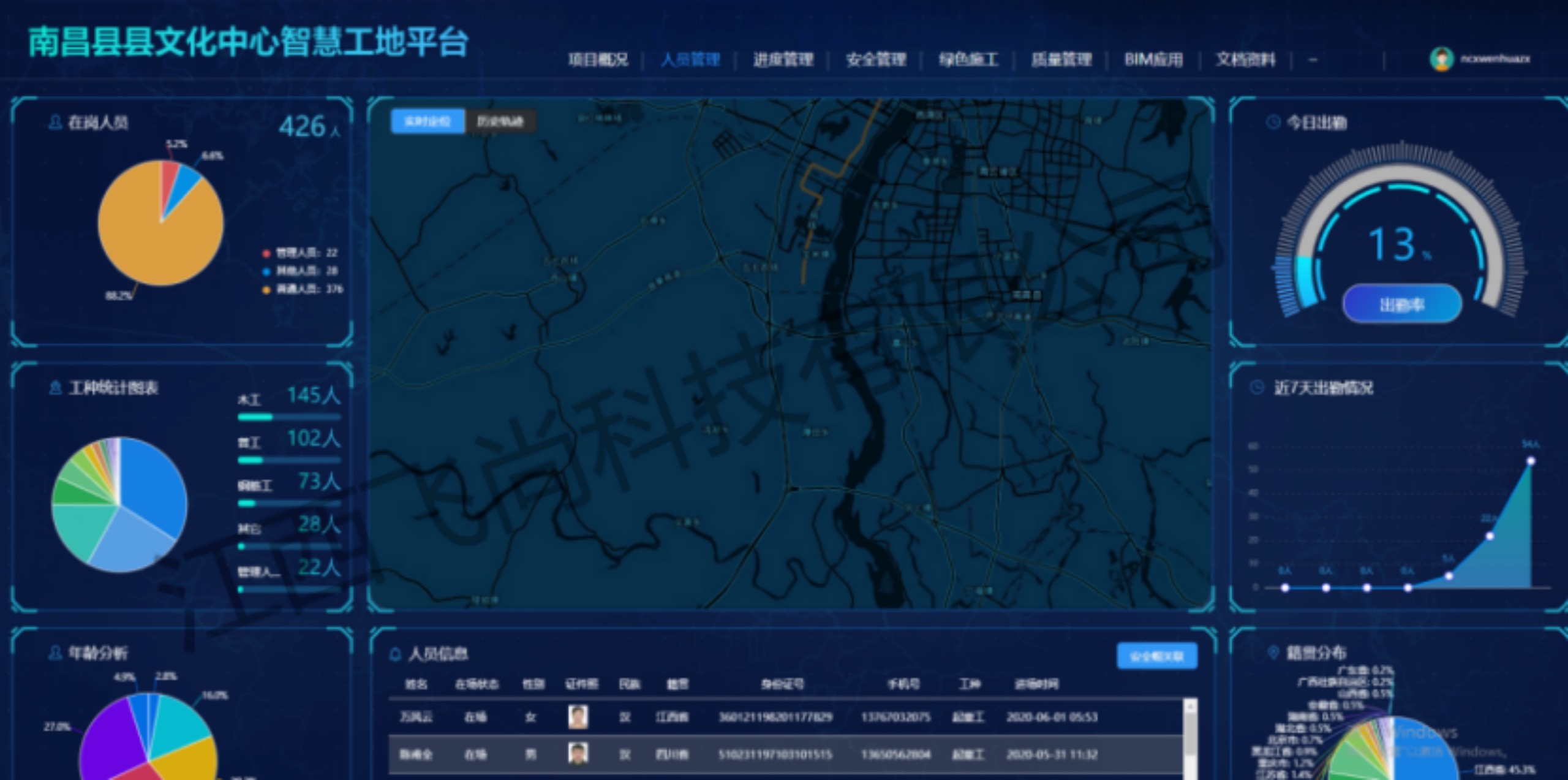
Task: Click the 426 人 on-duty total count
Action: pyautogui.click(x=309, y=126)
